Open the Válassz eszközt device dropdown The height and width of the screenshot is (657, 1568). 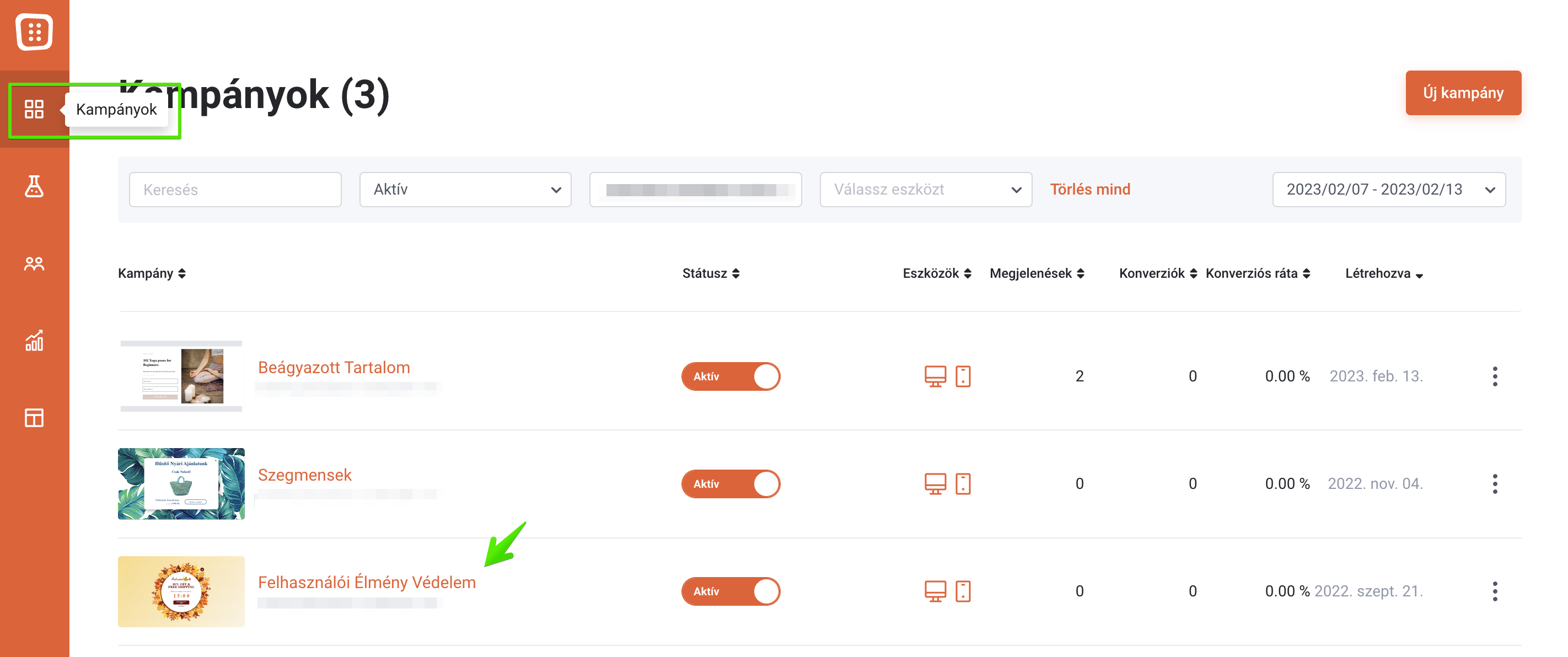click(926, 190)
